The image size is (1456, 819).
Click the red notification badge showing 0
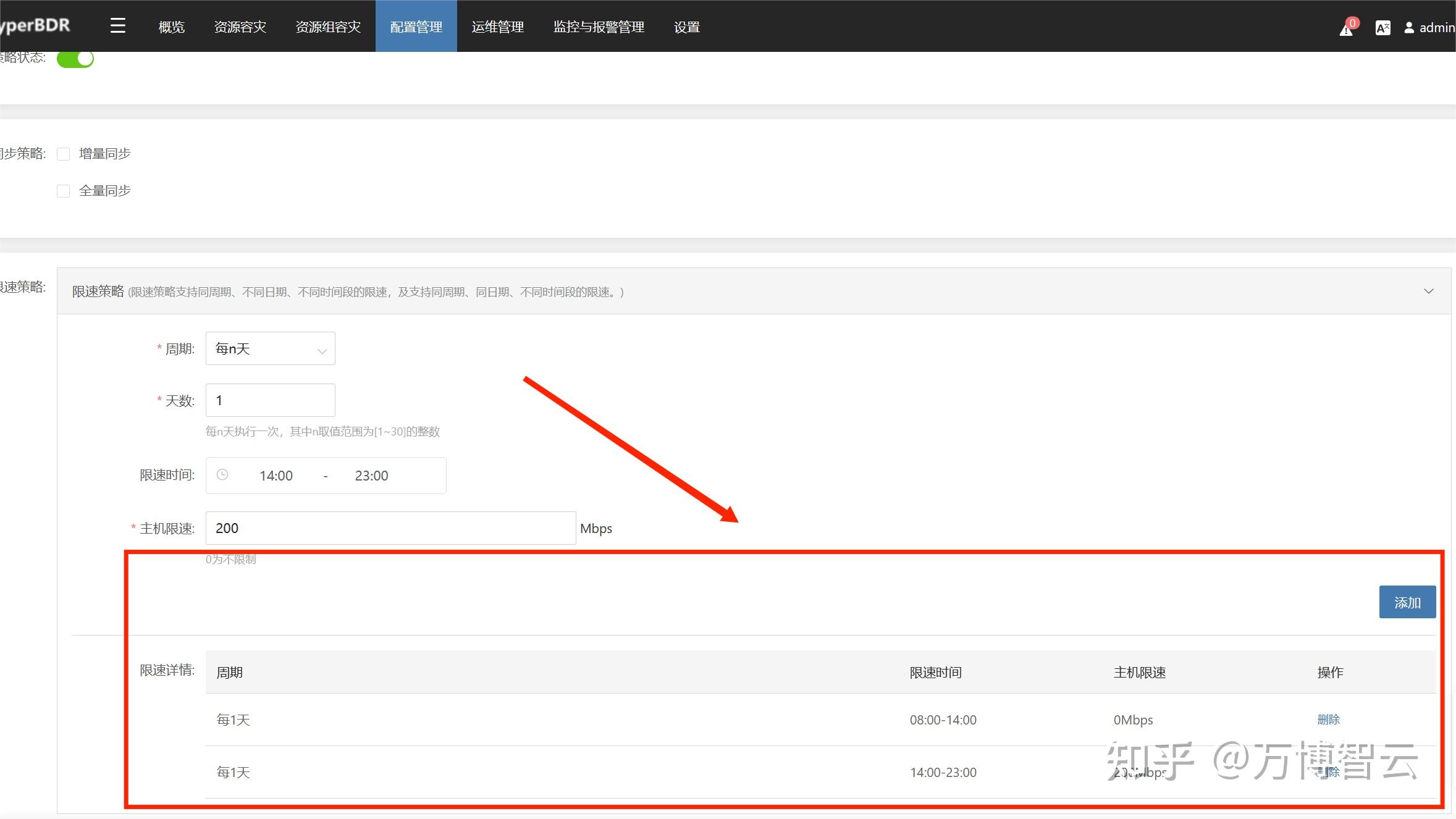point(1352,22)
